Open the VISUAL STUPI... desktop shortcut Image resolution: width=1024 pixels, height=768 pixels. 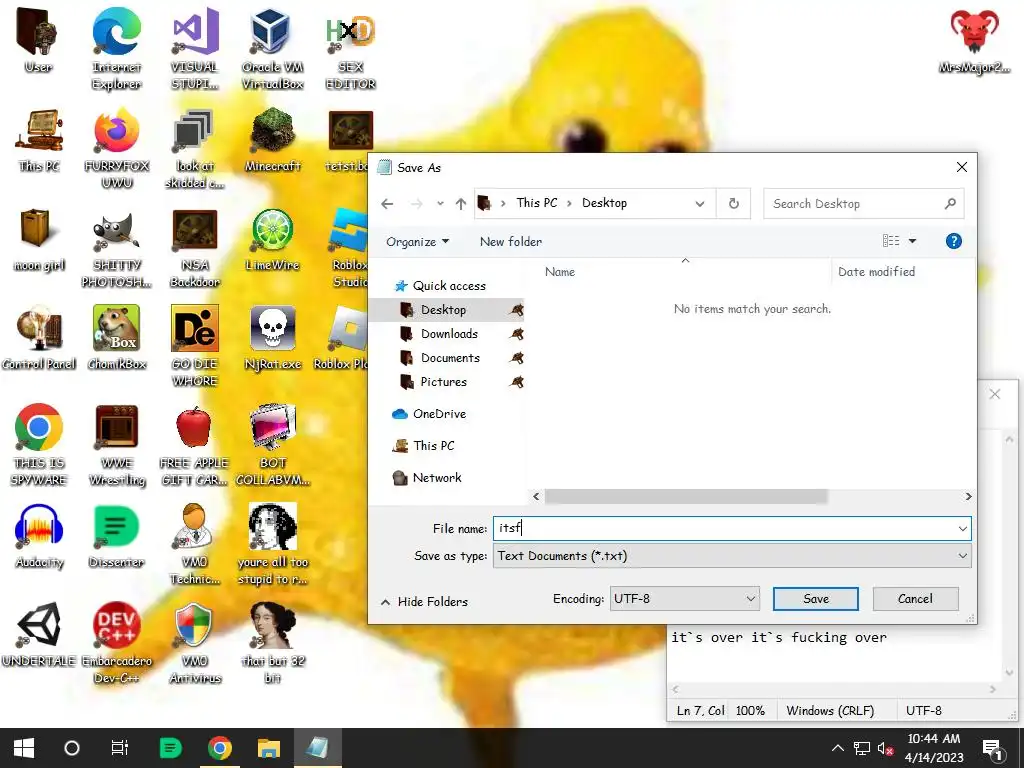coord(195,49)
